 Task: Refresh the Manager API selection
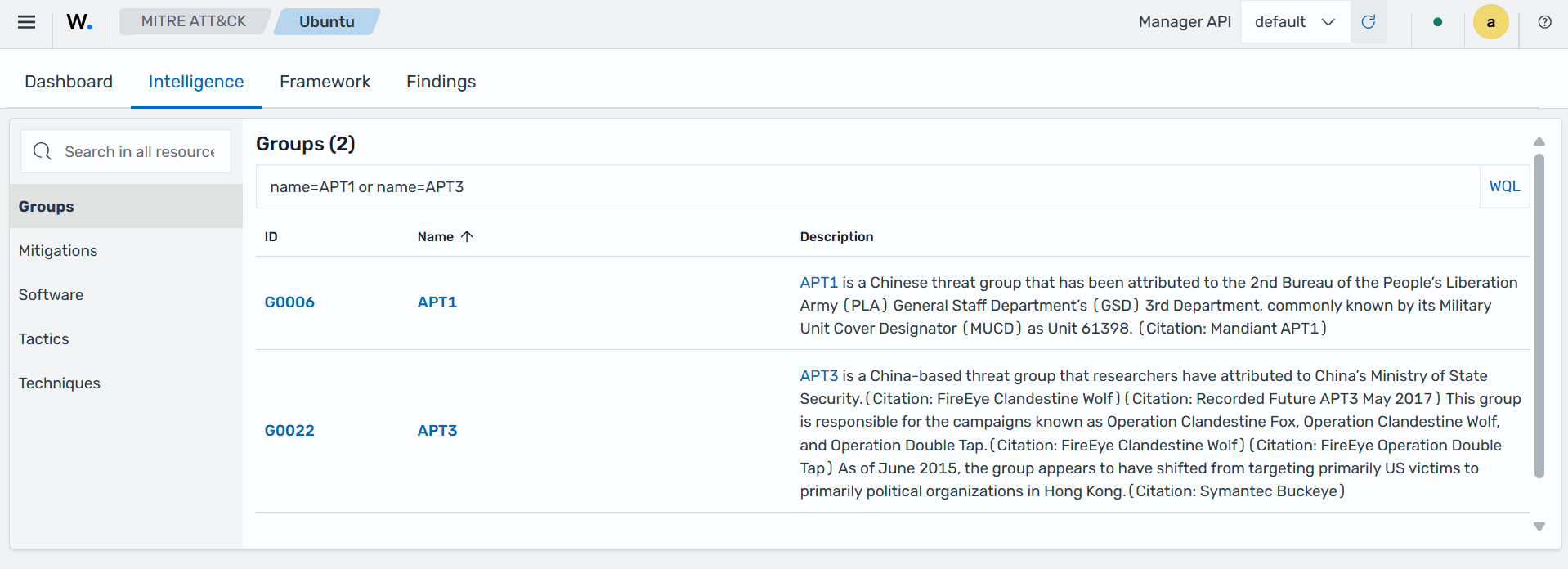pyautogui.click(x=1369, y=22)
